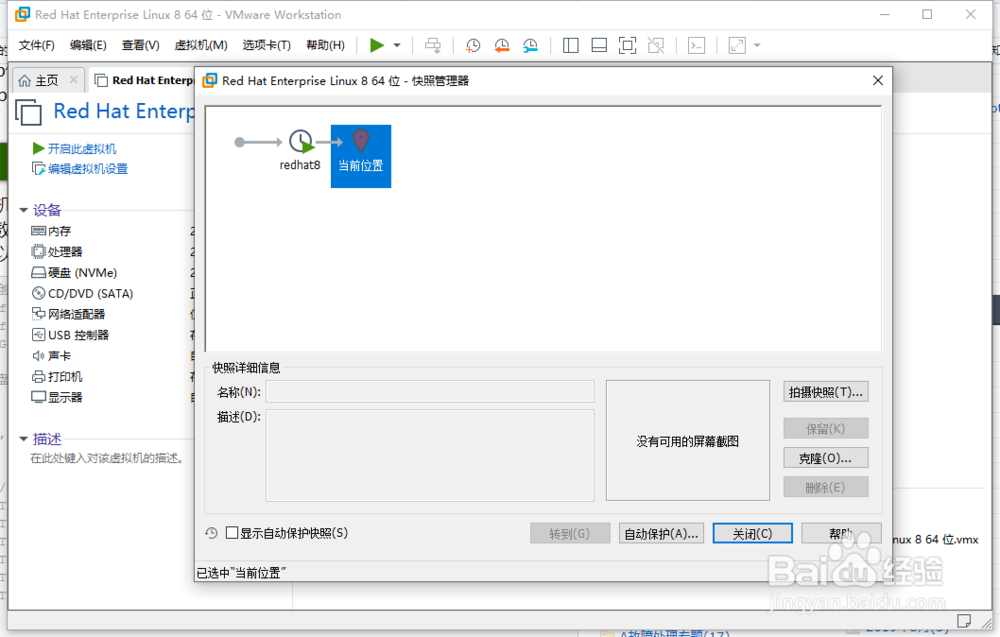Click the take snapshot clock icon

[x=473, y=45]
